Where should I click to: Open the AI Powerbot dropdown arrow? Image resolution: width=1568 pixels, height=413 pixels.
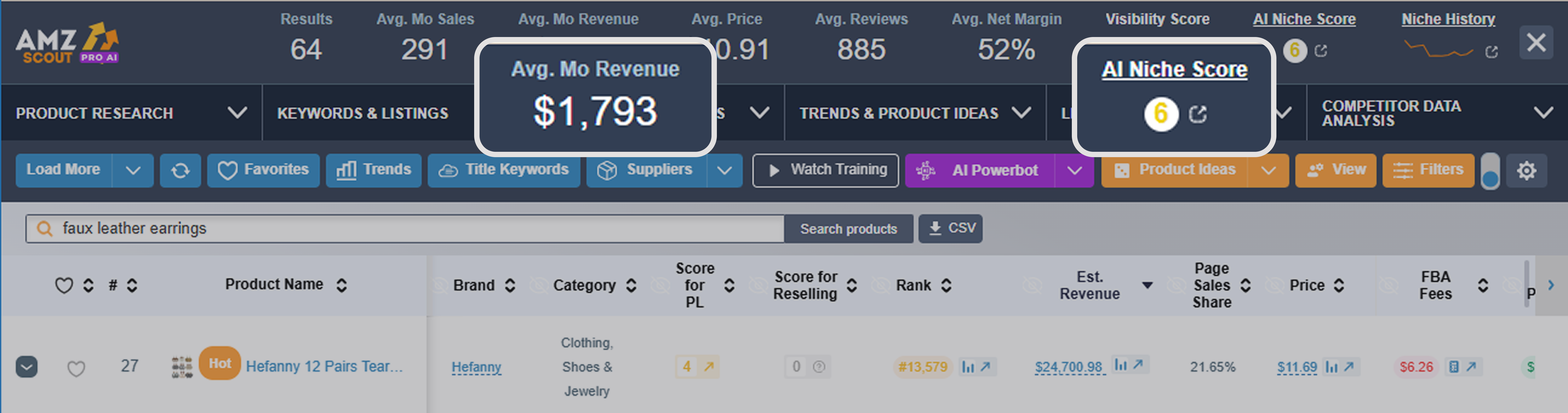click(x=1074, y=170)
